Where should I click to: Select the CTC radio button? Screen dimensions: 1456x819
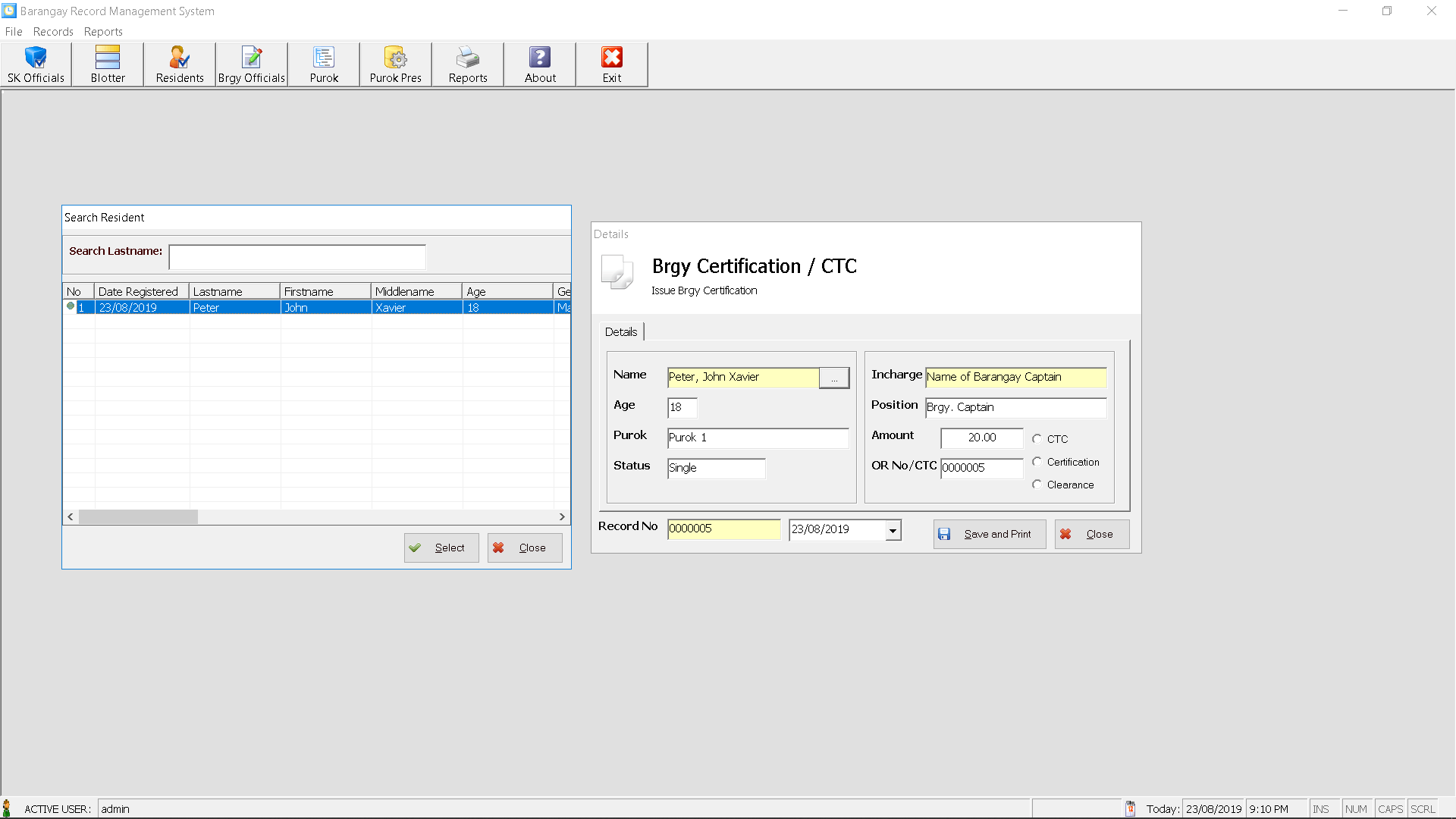(1037, 438)
